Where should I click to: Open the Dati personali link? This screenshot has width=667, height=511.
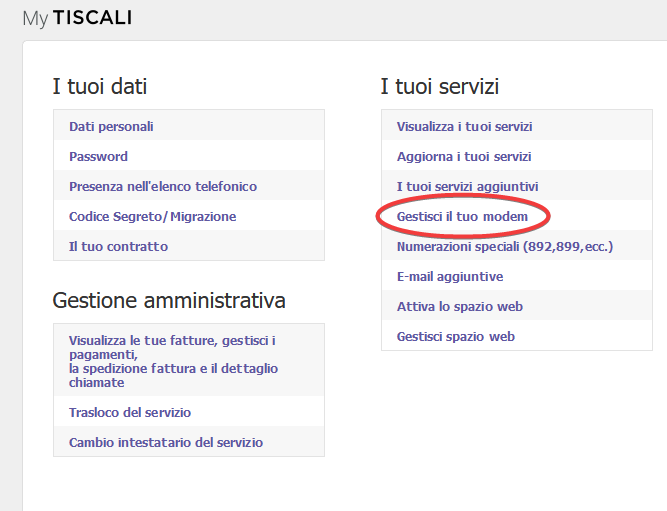[111, 126]
